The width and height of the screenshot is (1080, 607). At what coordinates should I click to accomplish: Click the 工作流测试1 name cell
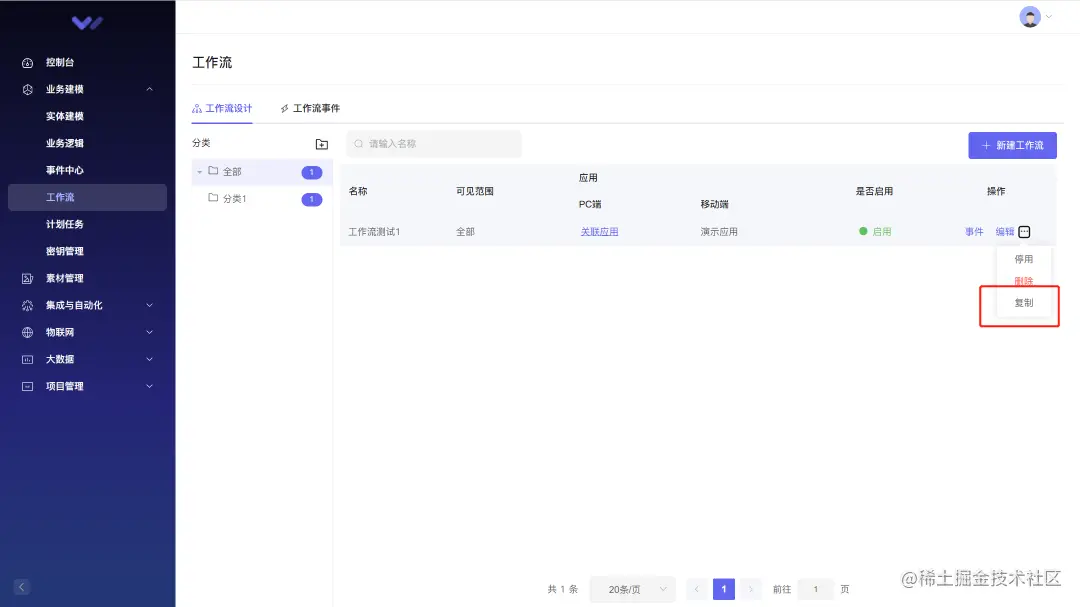(374, 232)
